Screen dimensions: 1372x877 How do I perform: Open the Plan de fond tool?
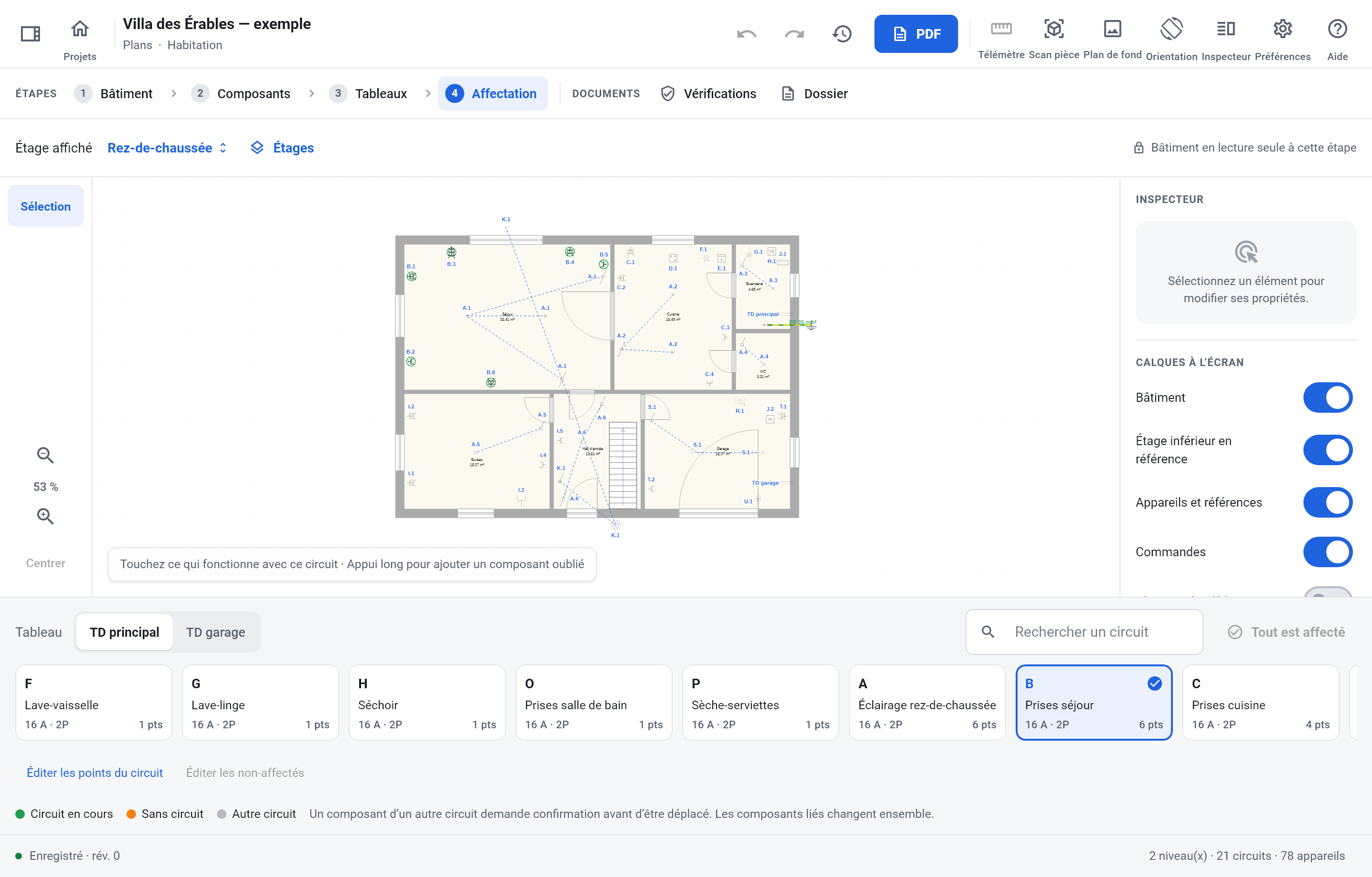click(x=1112, y=29)
